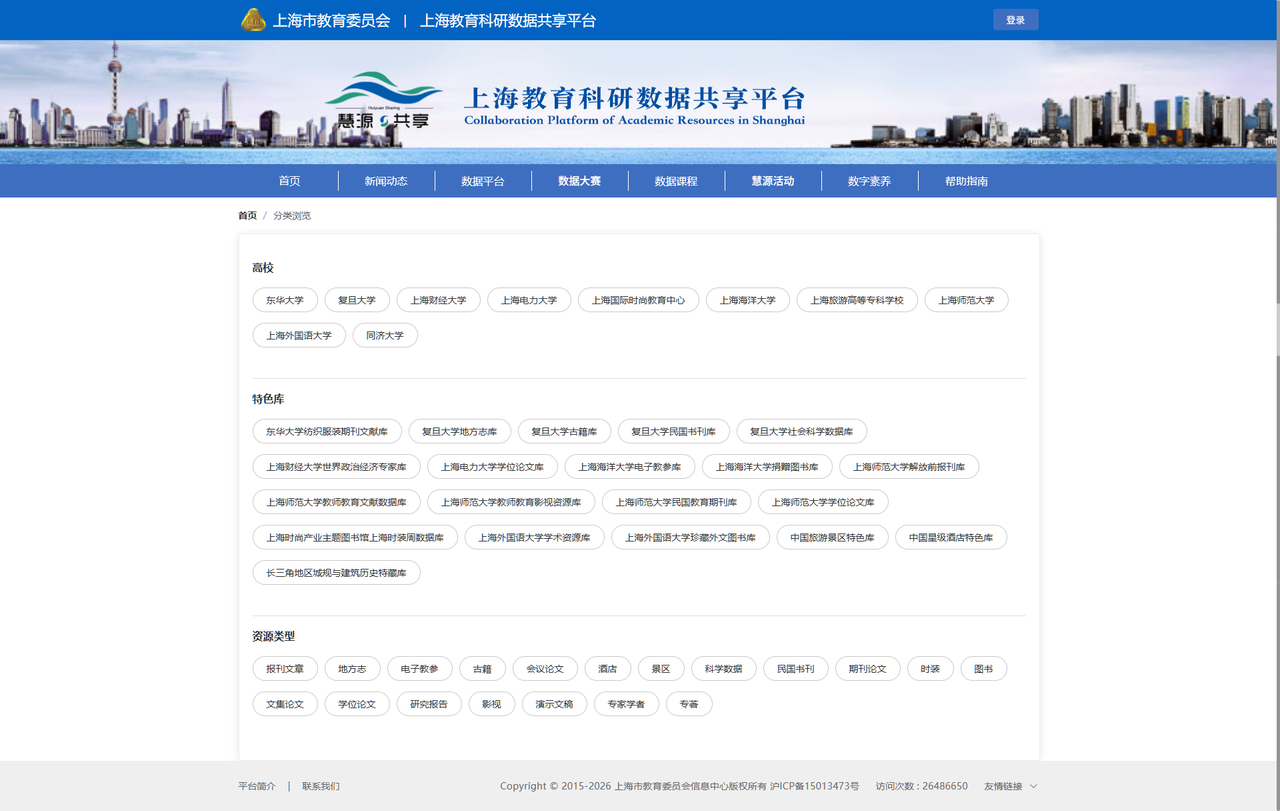
Task: Open the 首页 navigation menu item
Action: coord(290,181)
